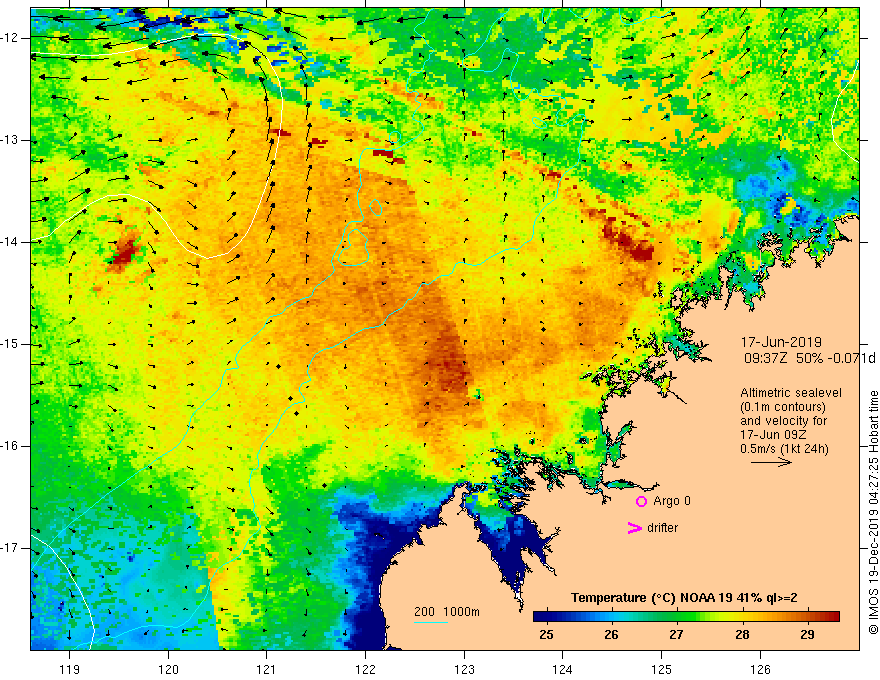Click the '-14' latitude axis label
Image resolution: width=880 pixels, height=680 pixels.
10,242
